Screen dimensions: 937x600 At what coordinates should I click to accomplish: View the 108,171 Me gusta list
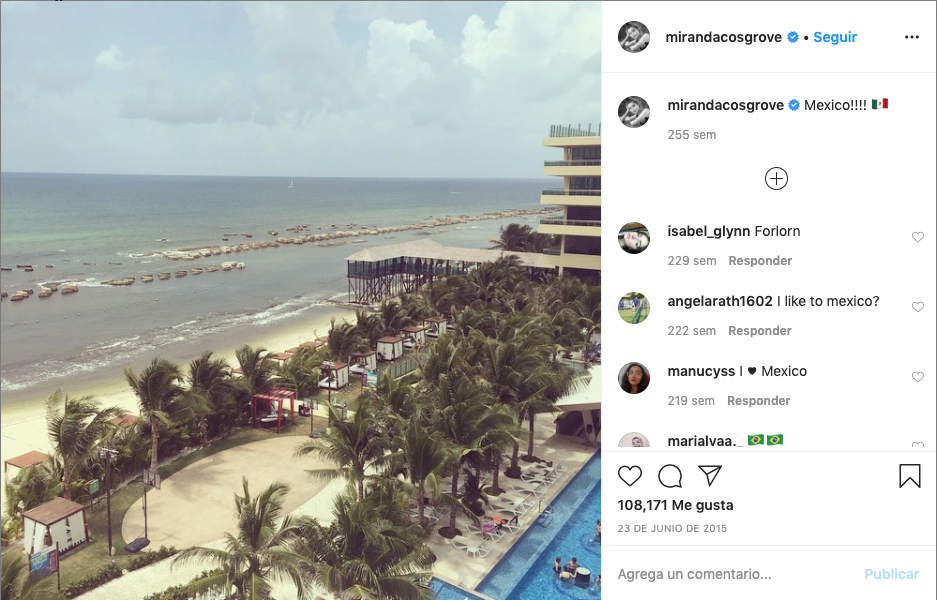click(x=675, y=505)
